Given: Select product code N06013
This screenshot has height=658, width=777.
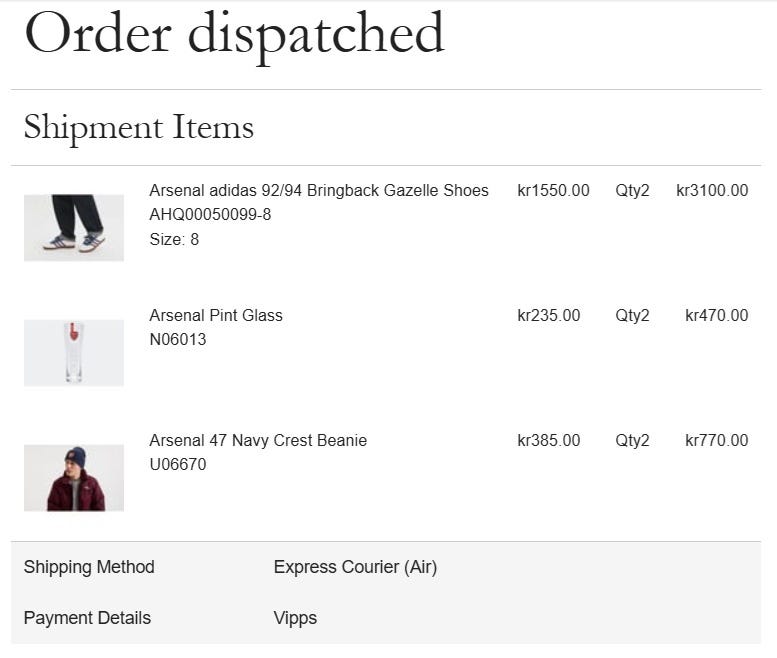Looking at the screenshot, I should click(178, 340).
